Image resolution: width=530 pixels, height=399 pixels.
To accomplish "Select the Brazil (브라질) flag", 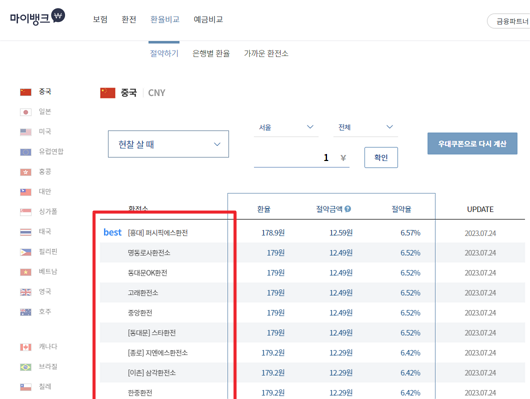I will (26, 367).
